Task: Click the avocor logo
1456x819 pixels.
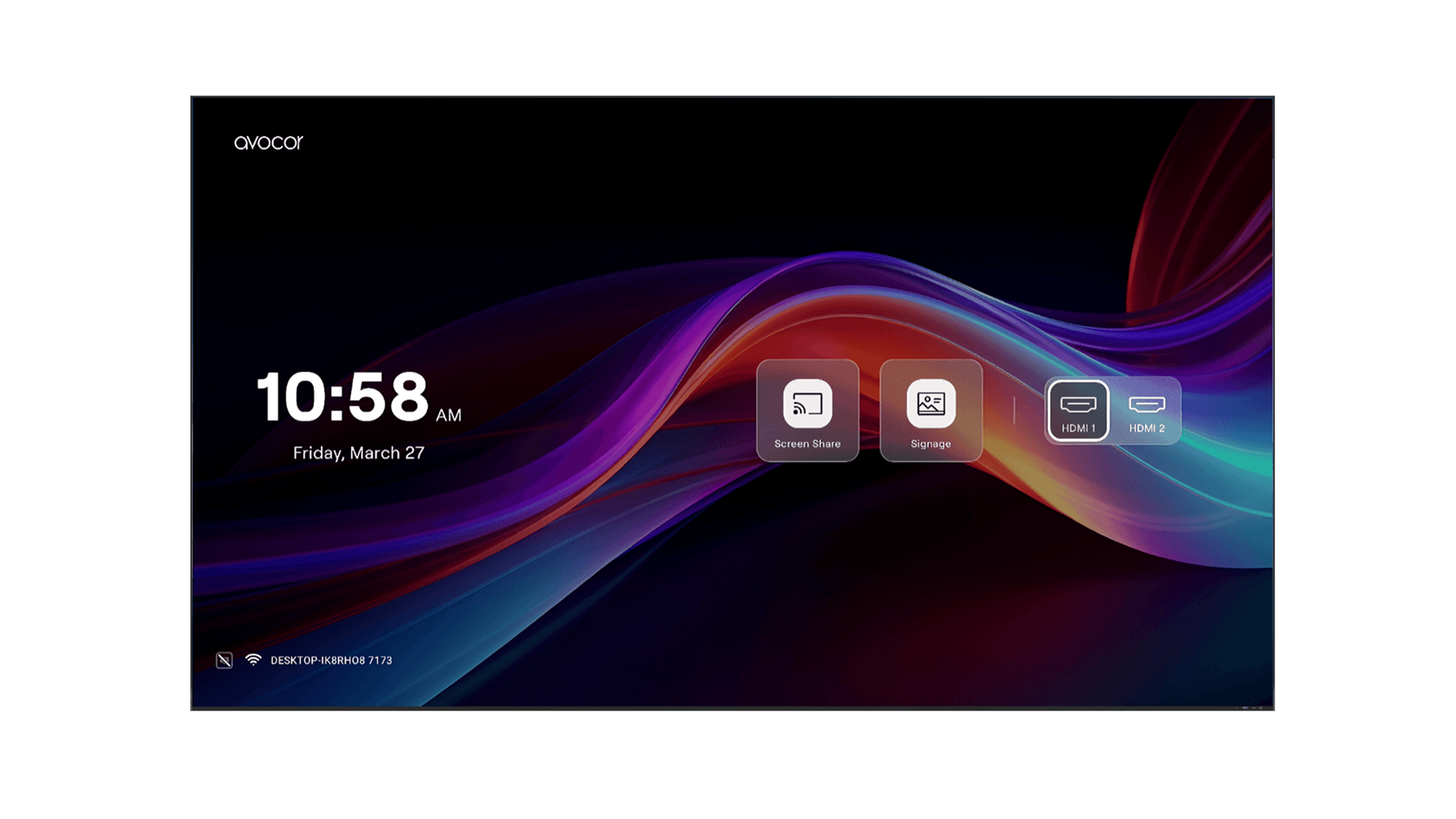Action: coord(268,143)
